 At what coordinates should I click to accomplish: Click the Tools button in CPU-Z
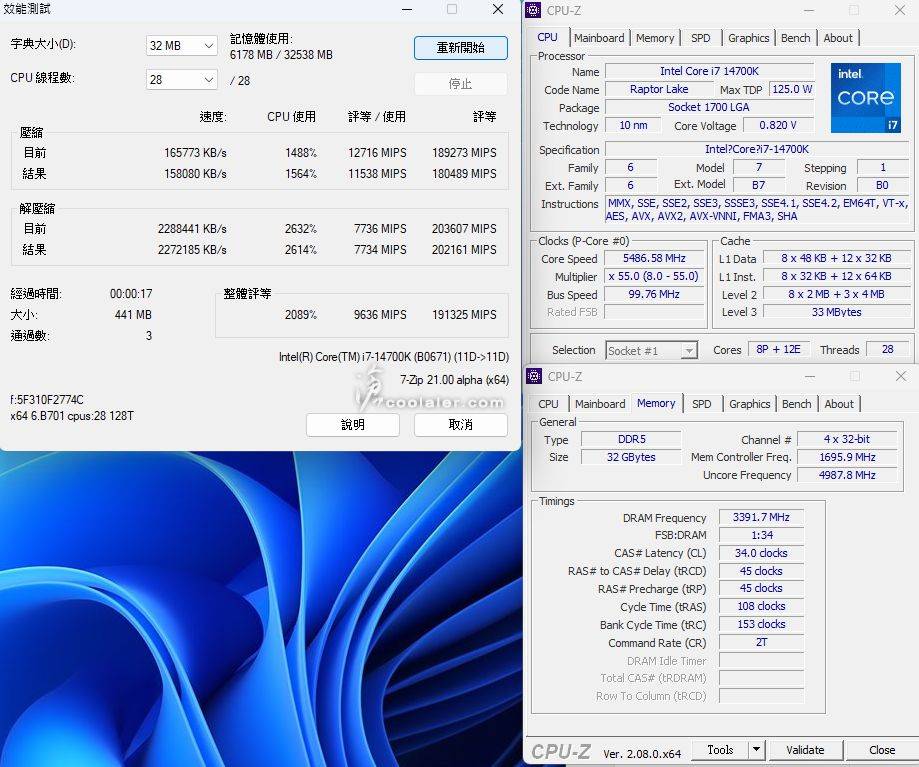pos(720,749)
